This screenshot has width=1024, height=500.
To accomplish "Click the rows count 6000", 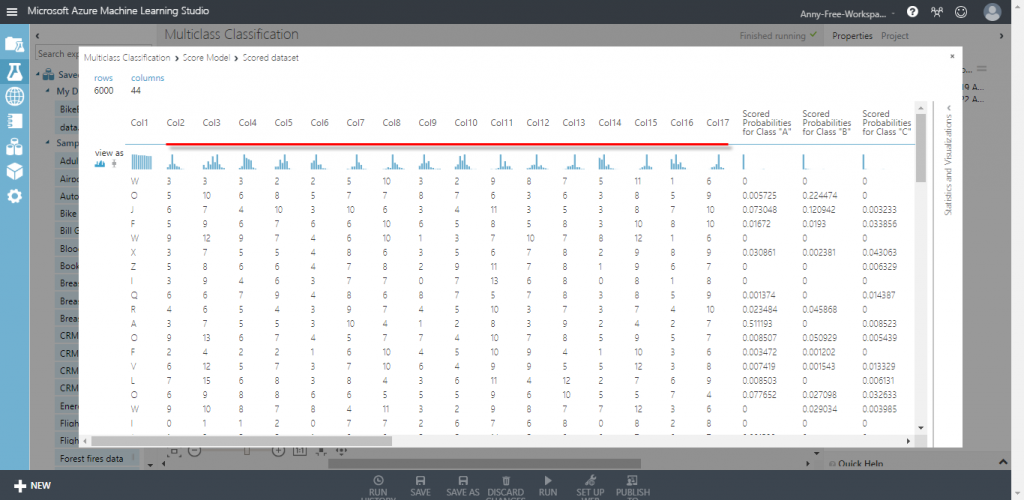I will (x=103, y=91).
